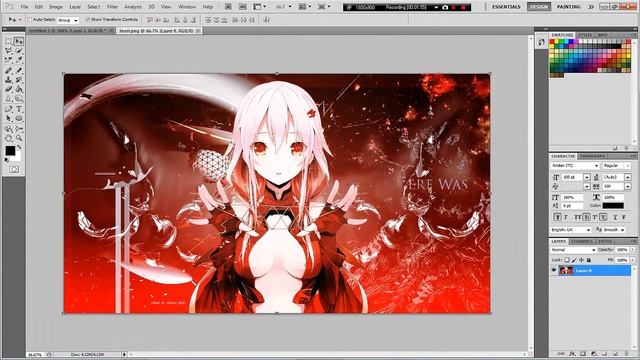Open the font size dropdown arrow
The width and height of the screenshot is (640, 360).
[x=587, y=177]
